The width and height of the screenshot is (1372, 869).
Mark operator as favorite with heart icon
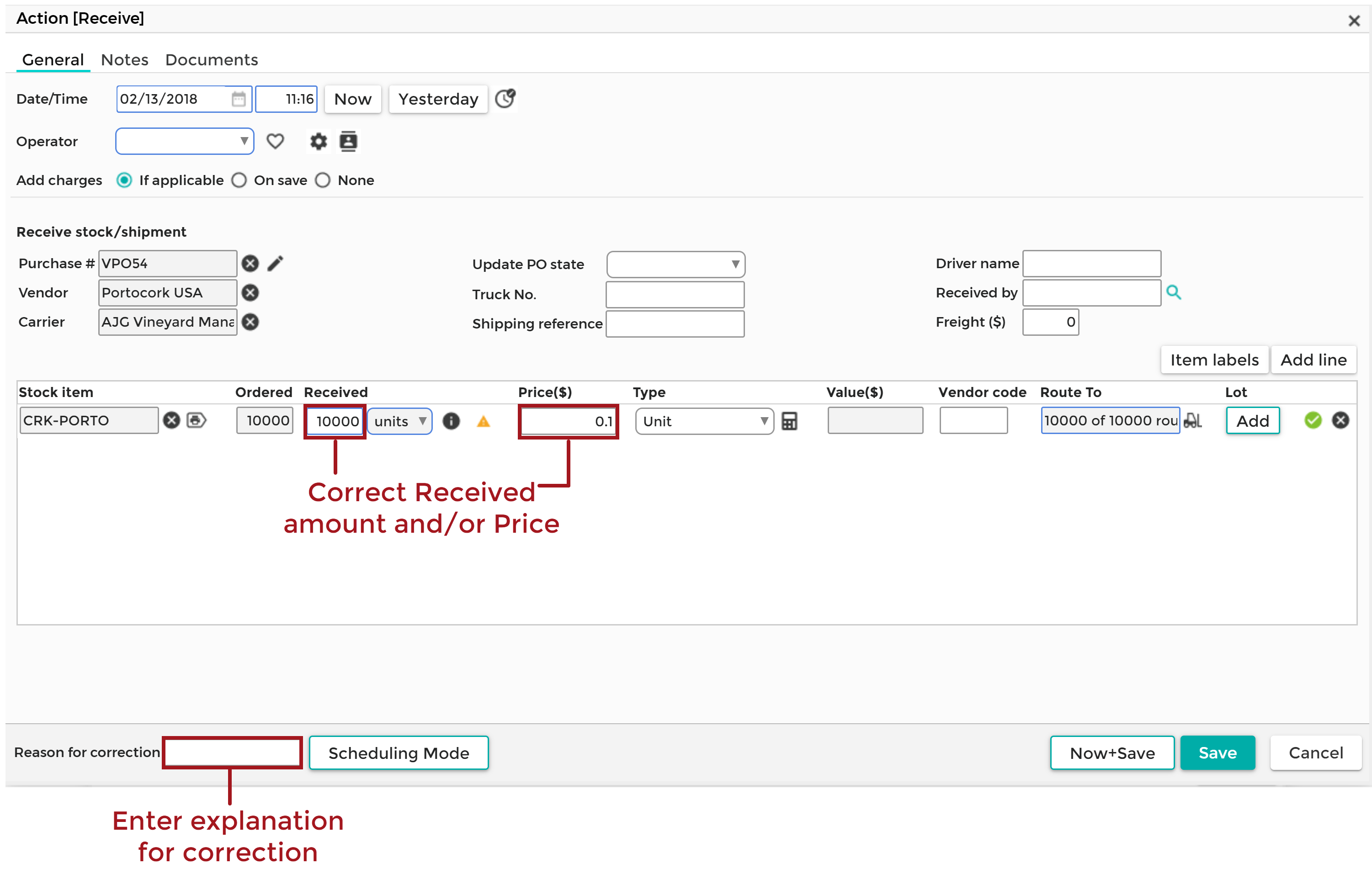tap(275, 141)
